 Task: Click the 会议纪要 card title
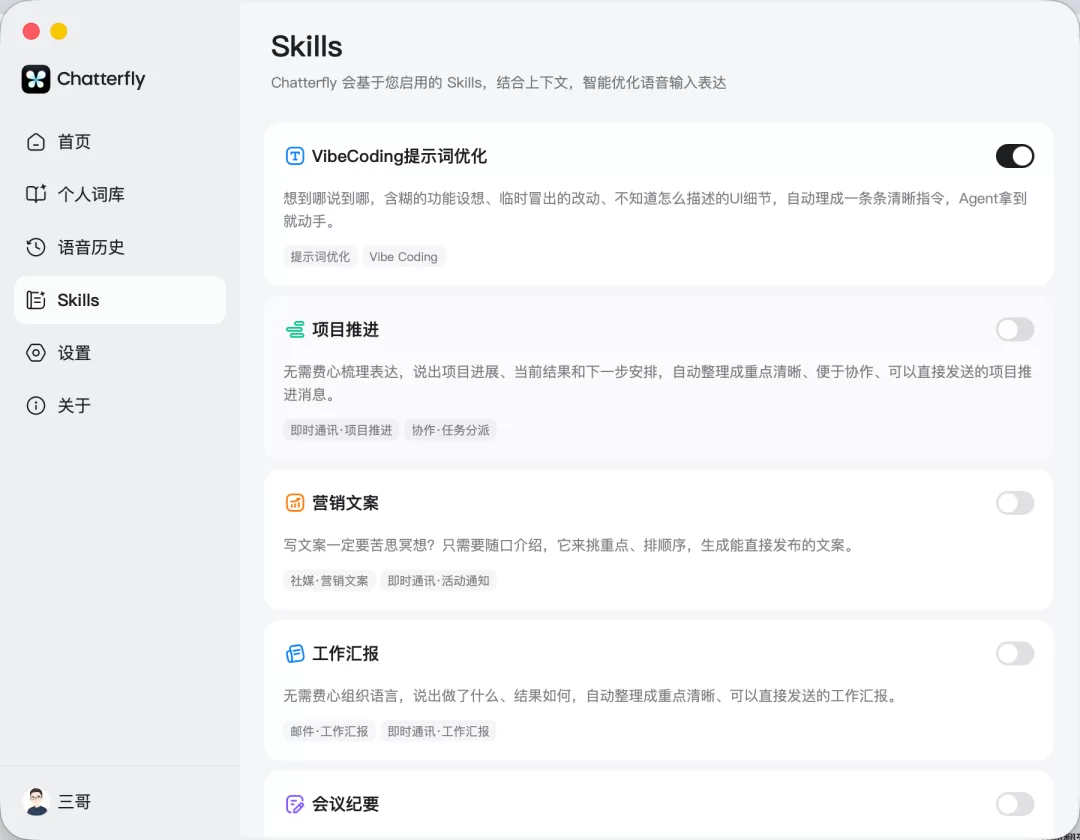click(x=346, y=804)
